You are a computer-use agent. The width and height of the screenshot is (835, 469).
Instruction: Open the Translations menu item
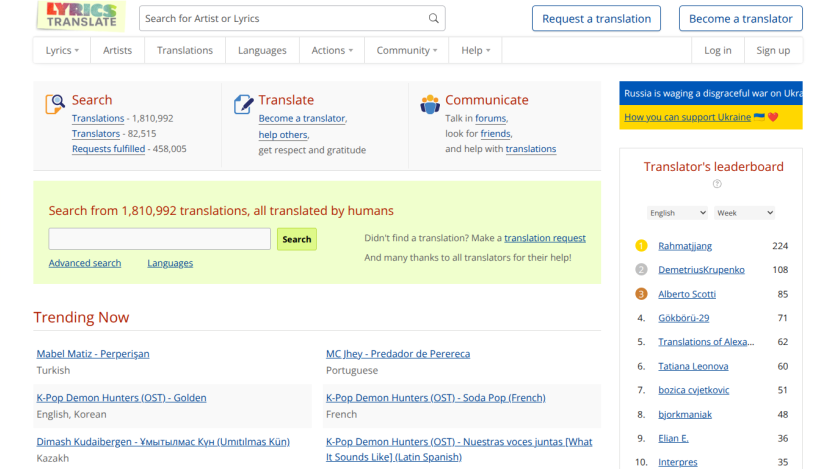tap(185, 50)
